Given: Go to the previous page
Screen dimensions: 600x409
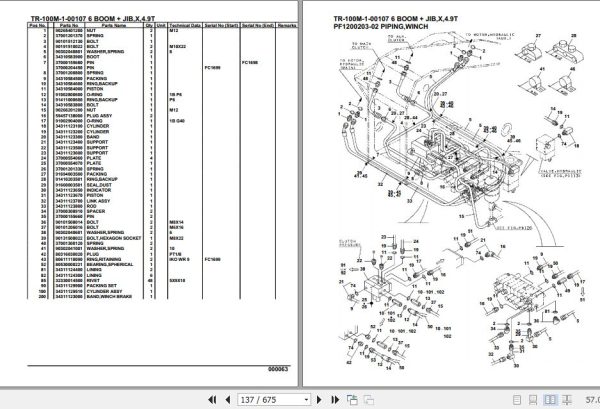Looking at the screenshot, I should coord(228,400).
